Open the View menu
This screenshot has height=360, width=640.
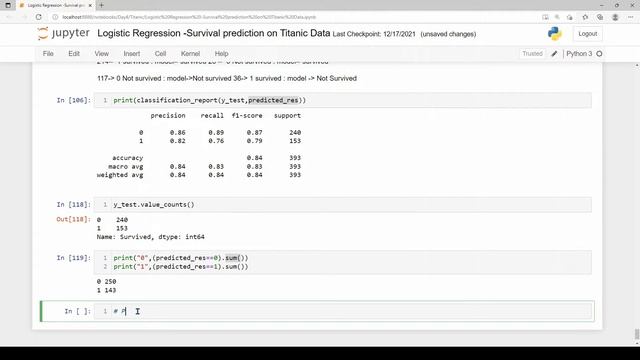(x=102, y=53)
